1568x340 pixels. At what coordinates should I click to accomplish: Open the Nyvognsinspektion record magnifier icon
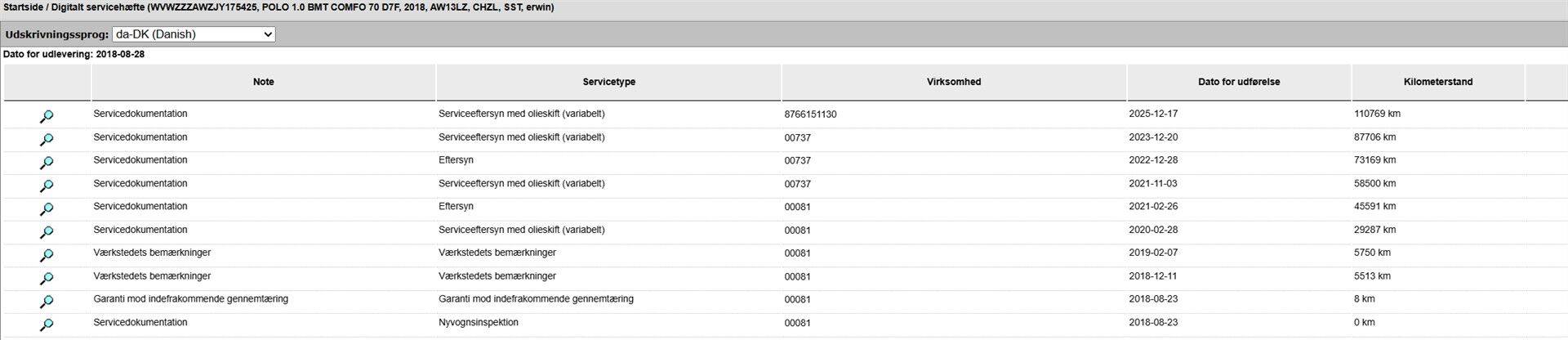click(47, 324)
